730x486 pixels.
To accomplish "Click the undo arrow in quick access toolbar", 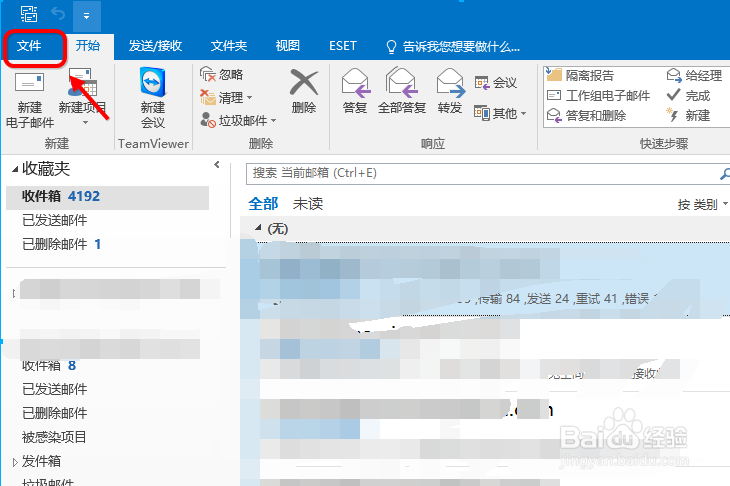I will coord(58,14).
